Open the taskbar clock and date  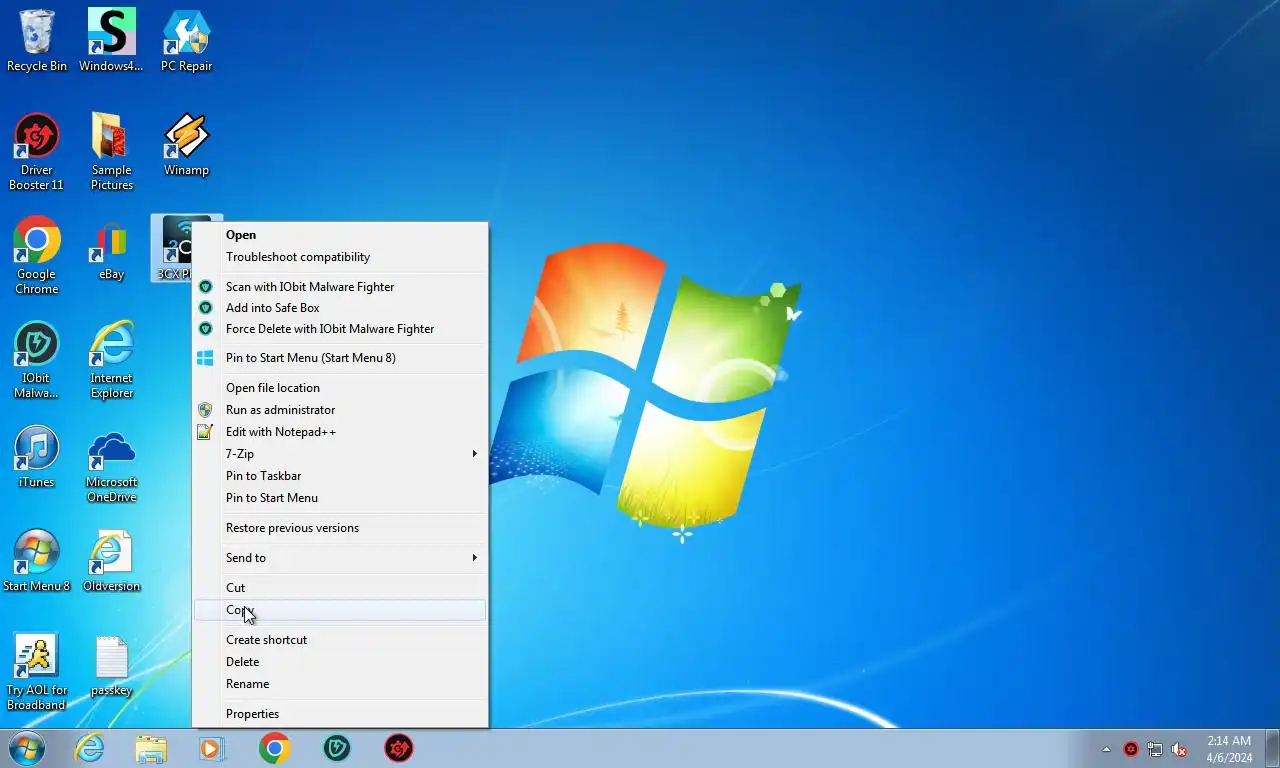pyautogui.click(x=1229, y=749)
